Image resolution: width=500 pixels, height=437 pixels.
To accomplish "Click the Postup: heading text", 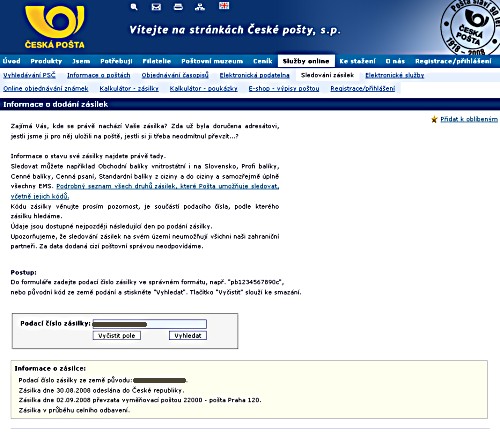I will [24, 272].
